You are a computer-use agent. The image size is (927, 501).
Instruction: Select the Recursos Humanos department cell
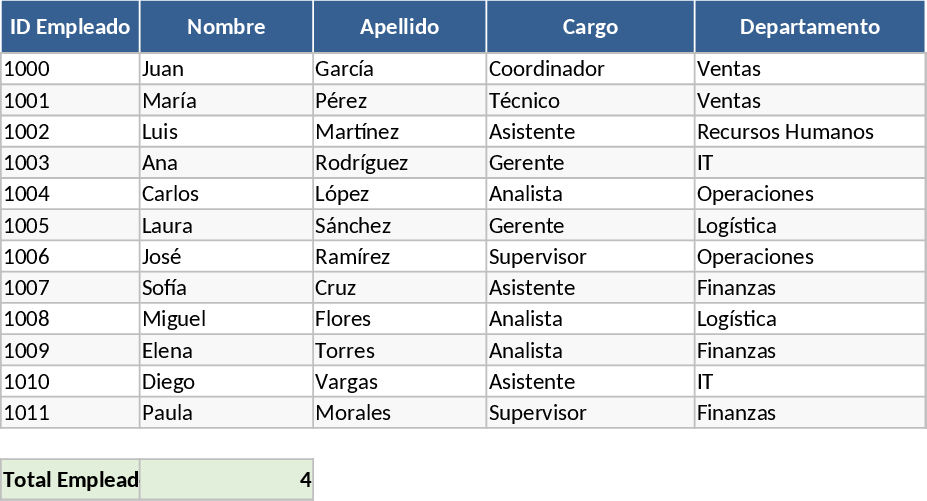(x=809, y=132)
